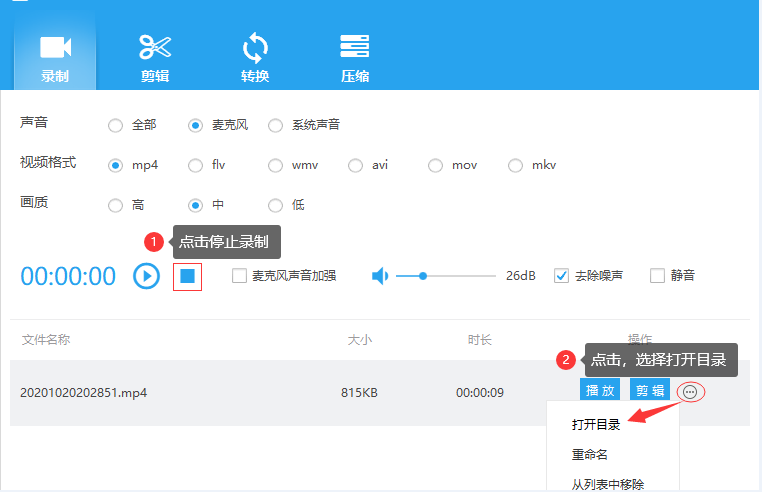Image resolution: width=762 pixels, height=492 pixels.
Task: Click the speaker volume icon
Action: (380, 276)
